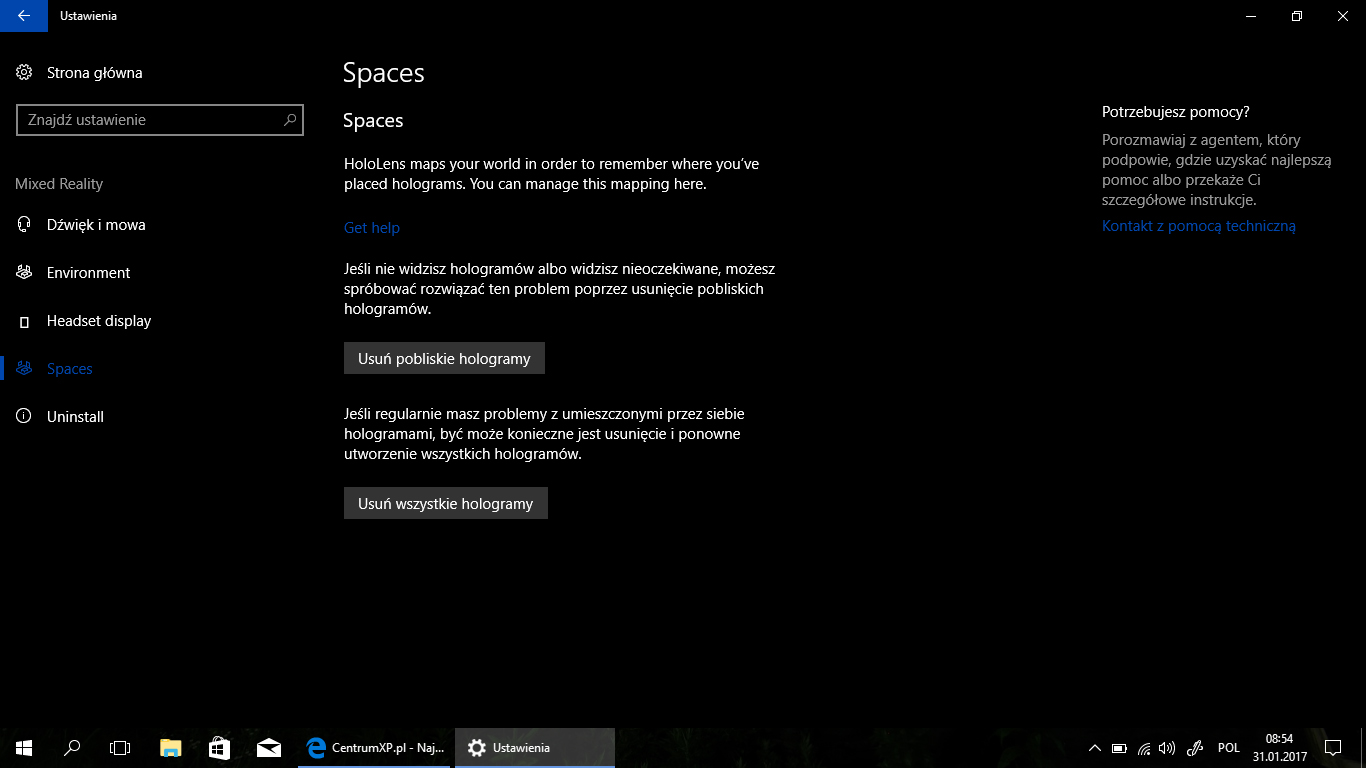Viewport: 1366px width, 768px height.
Task: Open the Wi-Fi network tray icon
Action: coord(1144,748)
